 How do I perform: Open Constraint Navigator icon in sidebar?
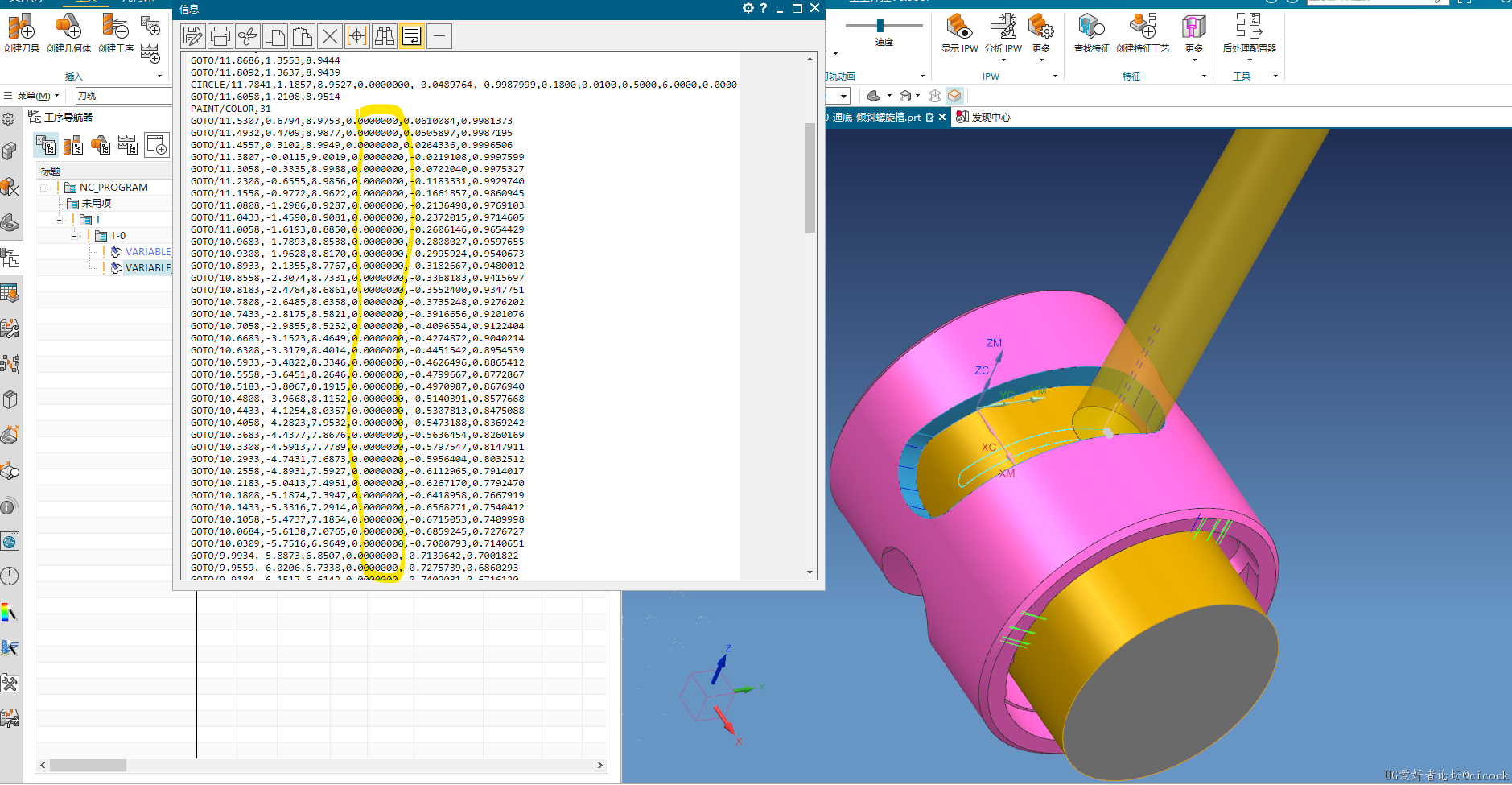(x=10, y=188)
